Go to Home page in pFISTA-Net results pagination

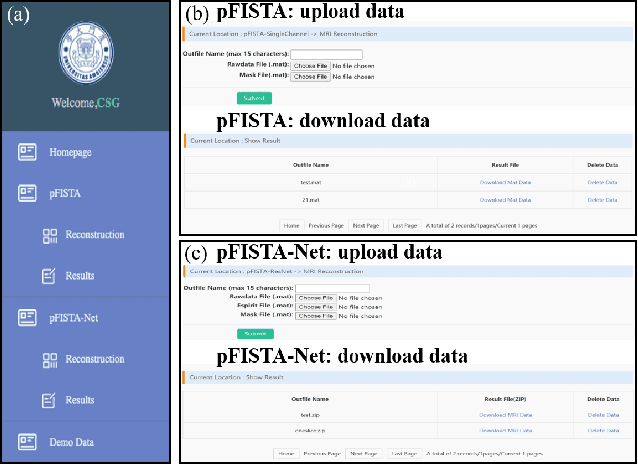(x=286, y=453)
